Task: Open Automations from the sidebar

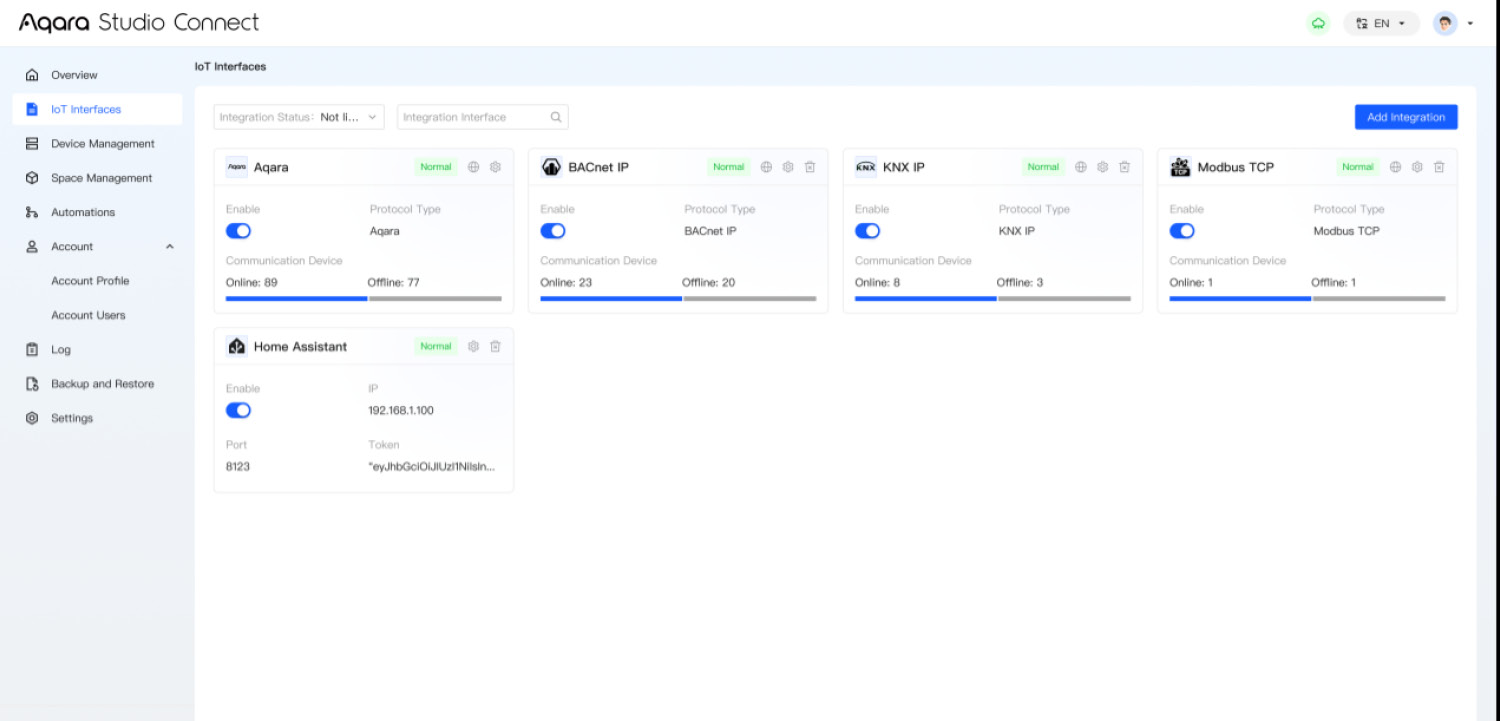Action: coord(83,212)
